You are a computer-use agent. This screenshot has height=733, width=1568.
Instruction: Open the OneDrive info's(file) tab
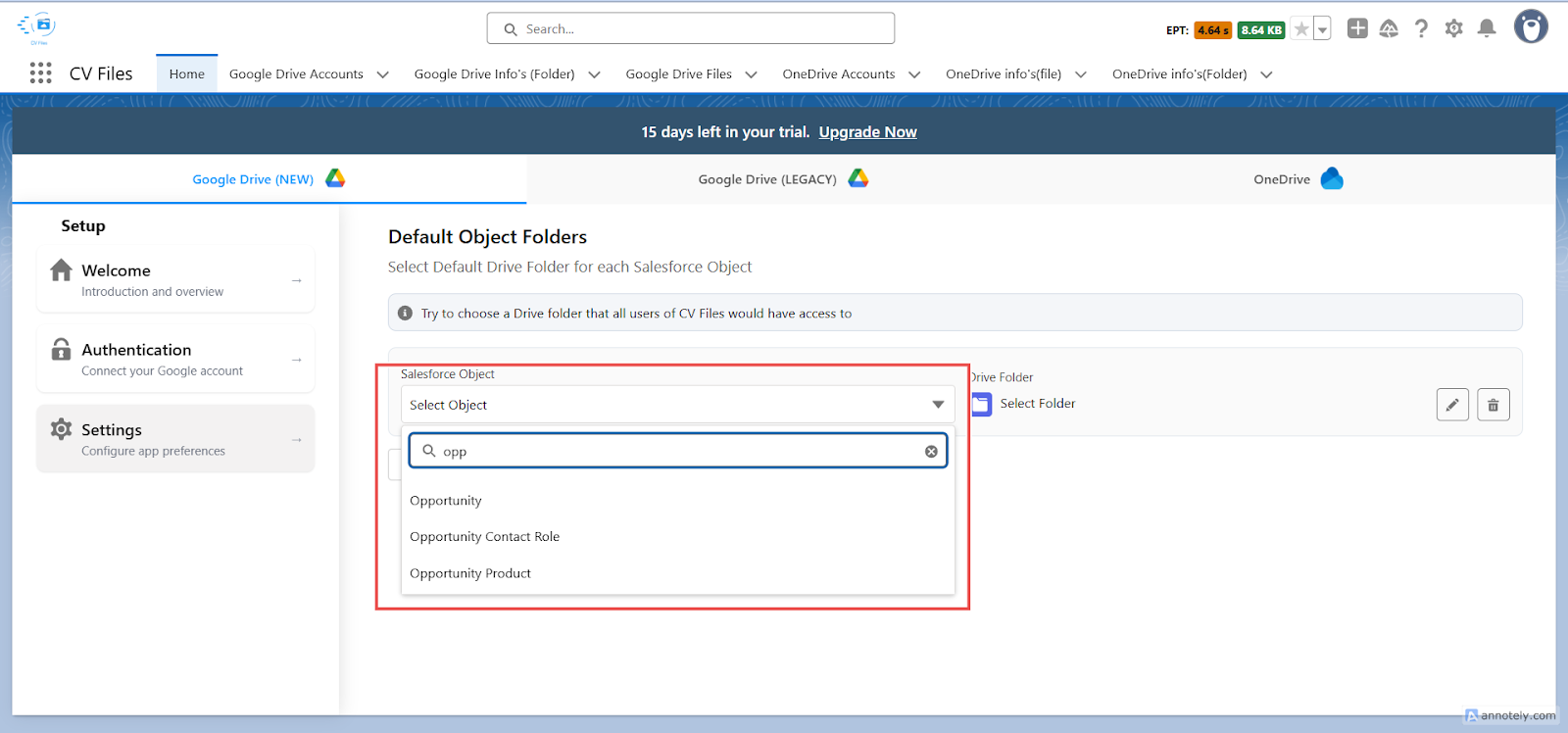[x=1004, y=73]
